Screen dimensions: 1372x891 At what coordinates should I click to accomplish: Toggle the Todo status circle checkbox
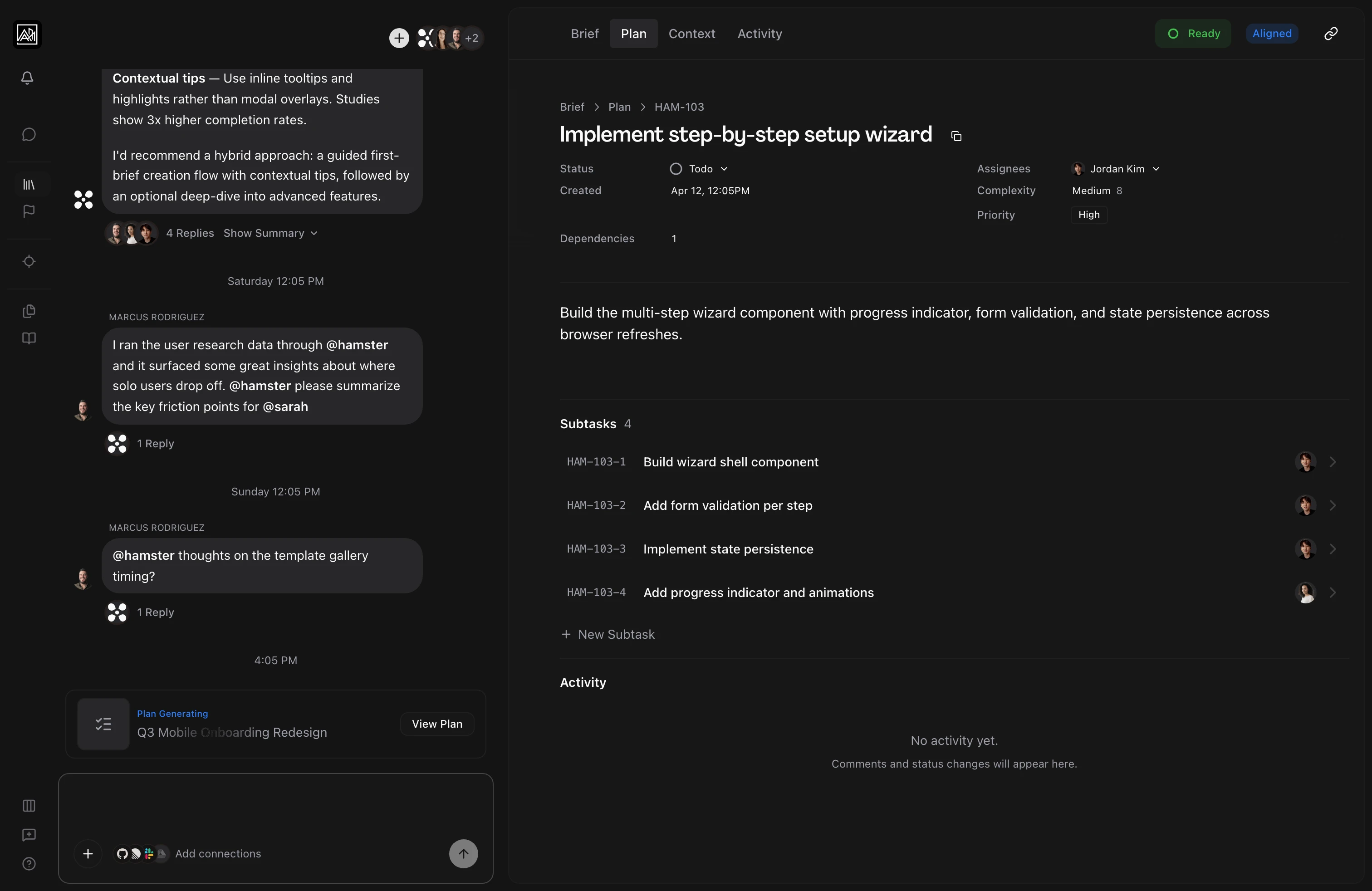tap(676, 169)
